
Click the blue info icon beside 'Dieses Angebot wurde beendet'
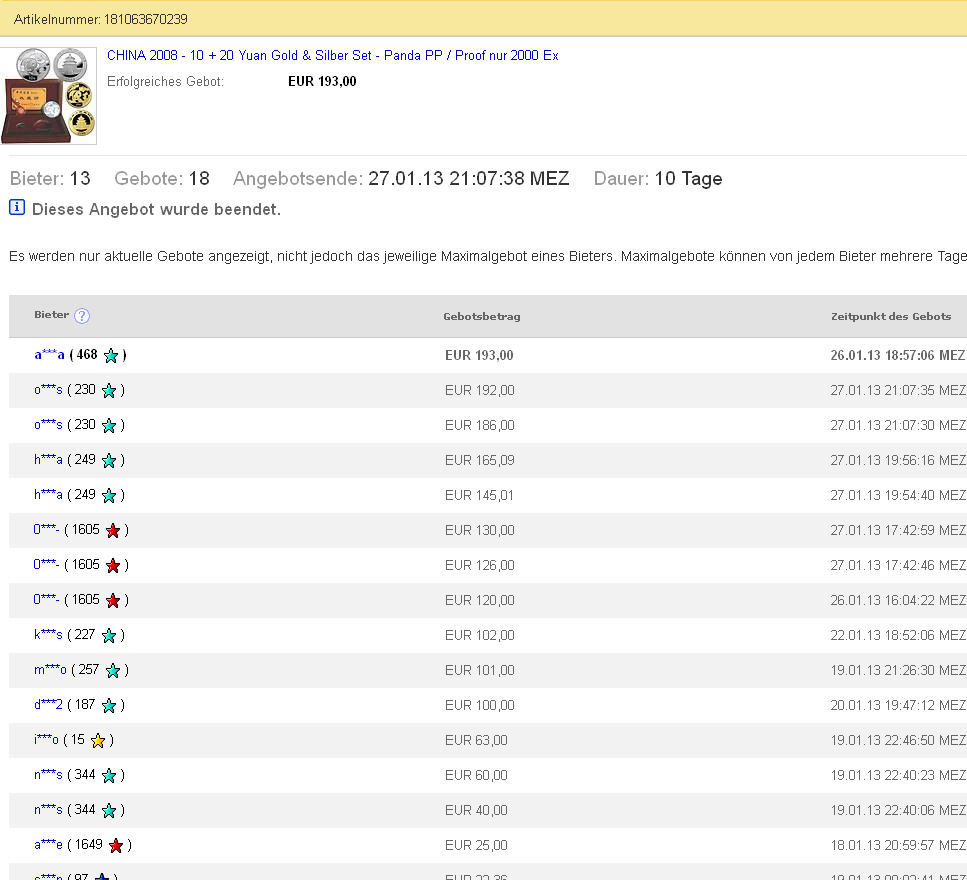point(17,208)
